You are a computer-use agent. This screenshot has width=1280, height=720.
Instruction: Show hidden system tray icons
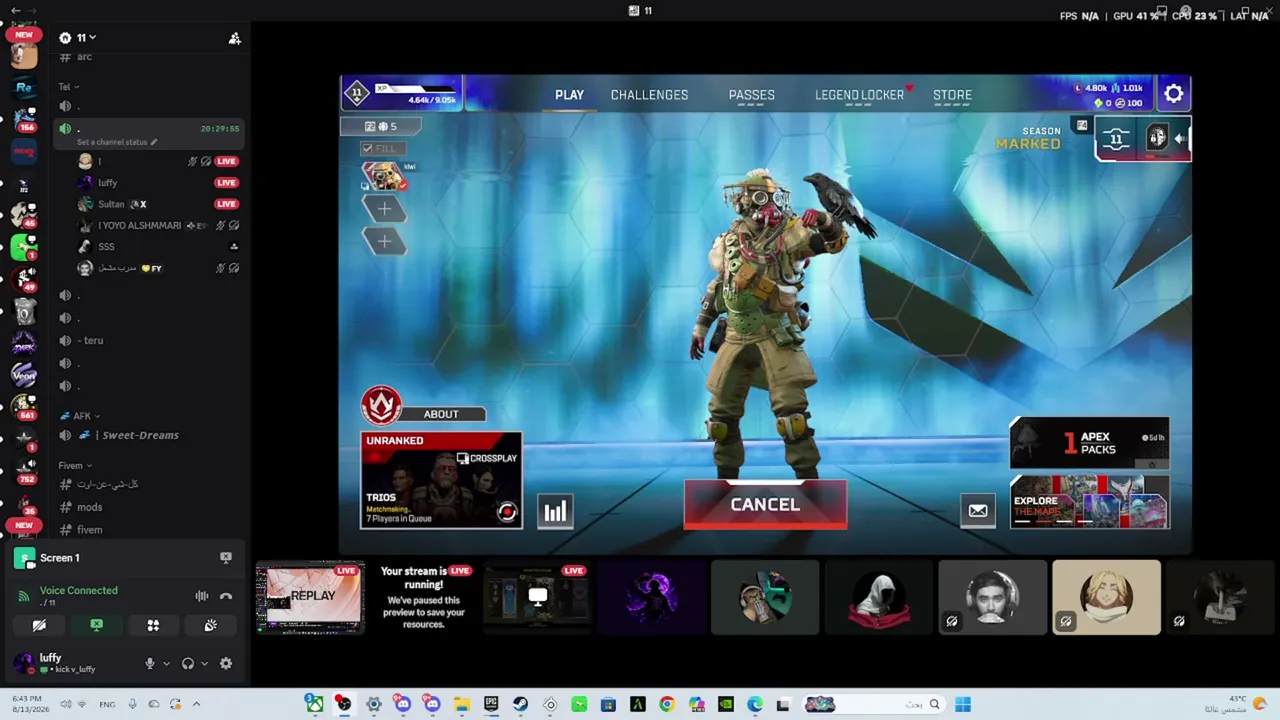[196, 704]
